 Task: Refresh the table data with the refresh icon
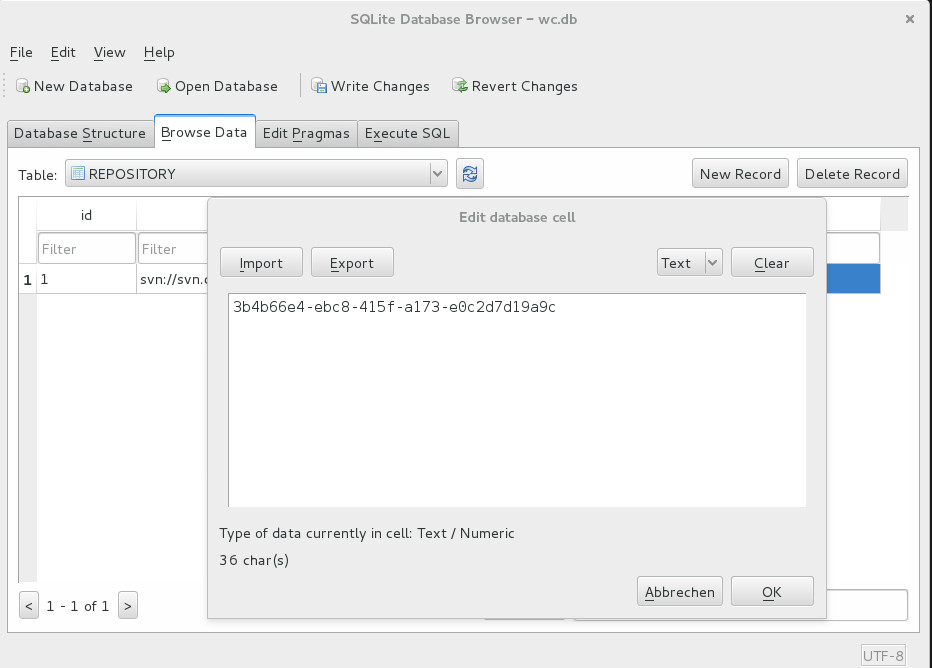(x=470, y=174)
